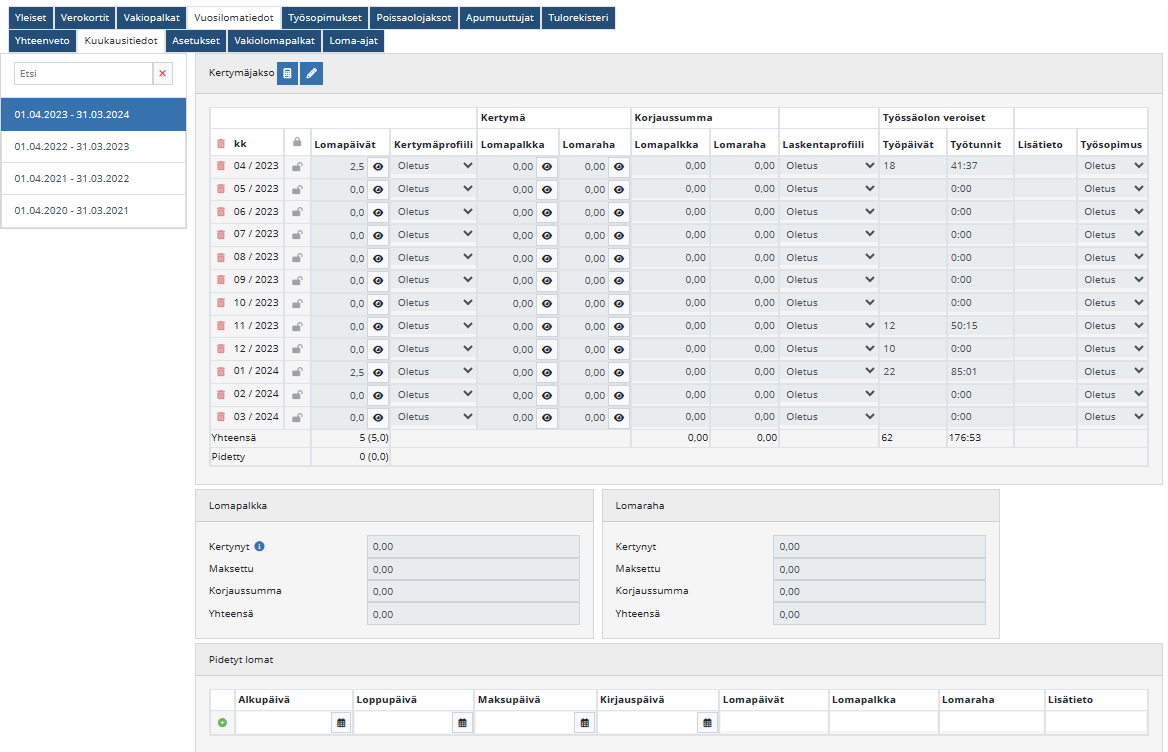Image resolution: width=1168 pixels, height=752 pixels.
Task: Click the info icon beside Kertynyt
Action: tap(260, 547)
